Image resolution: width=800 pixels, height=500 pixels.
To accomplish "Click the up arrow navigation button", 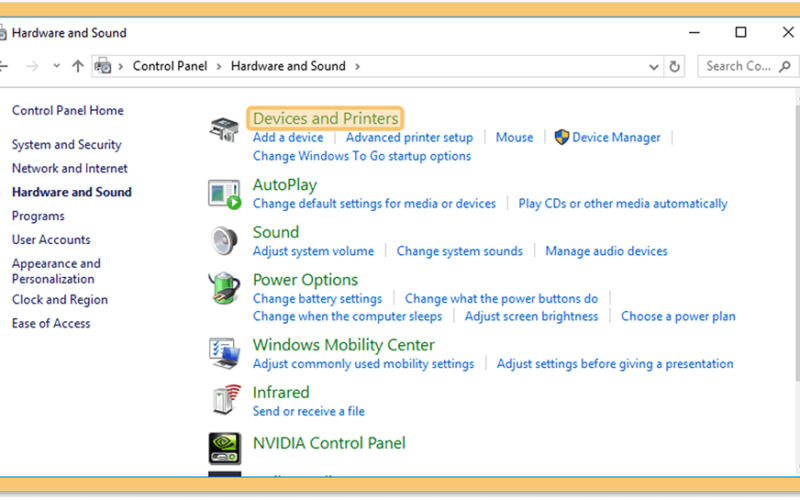I will (78, 66).
